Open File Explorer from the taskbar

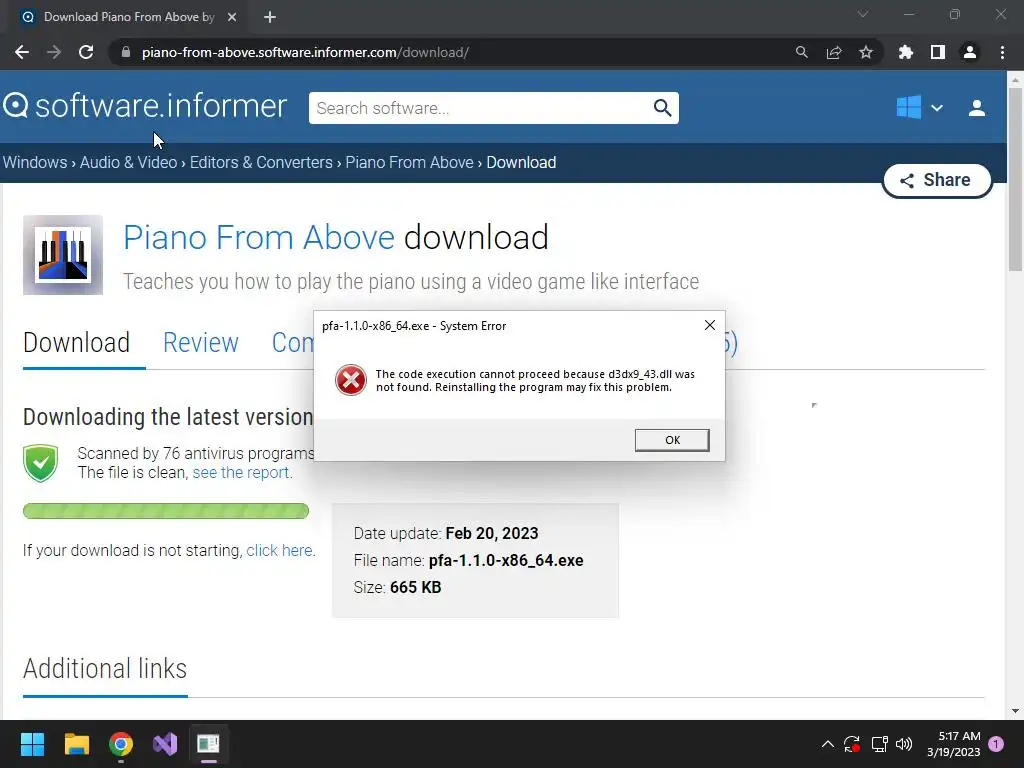point(76,744)
